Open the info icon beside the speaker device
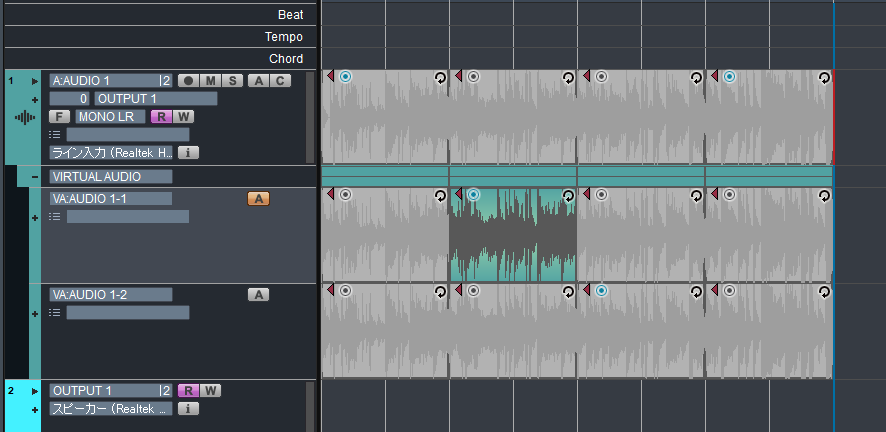This screenshot has height=432, width=886. tap(189, 409)
